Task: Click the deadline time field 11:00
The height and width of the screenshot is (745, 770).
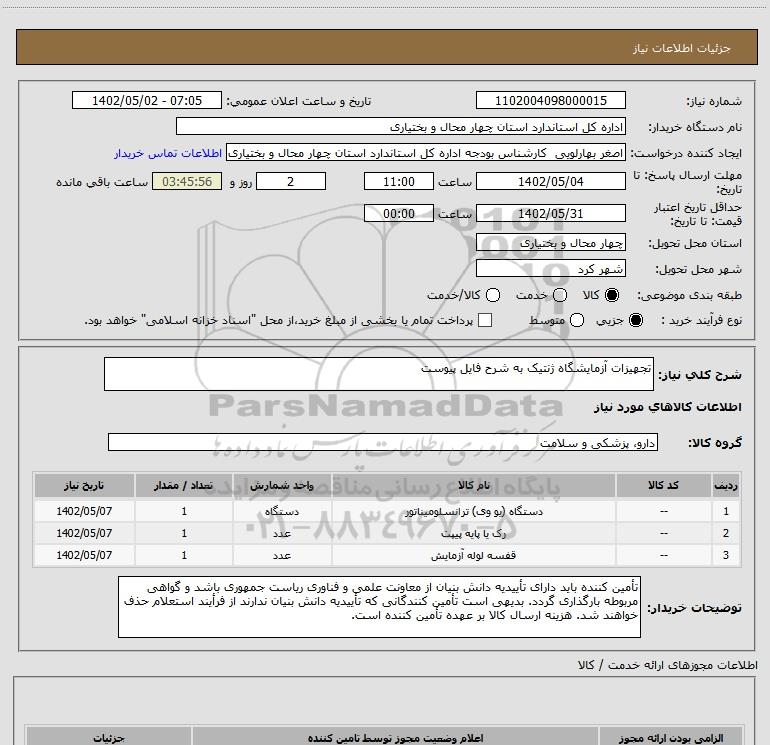Action: 399,181
